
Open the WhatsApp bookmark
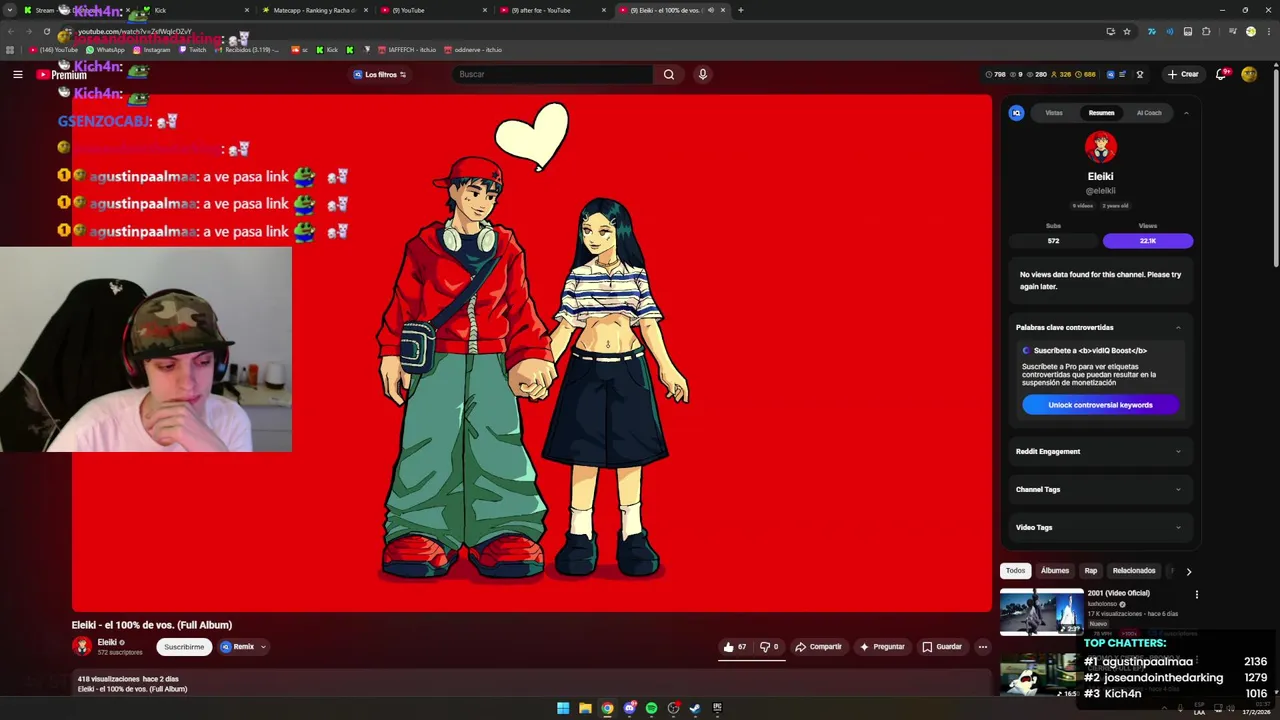tap(105, 50)
